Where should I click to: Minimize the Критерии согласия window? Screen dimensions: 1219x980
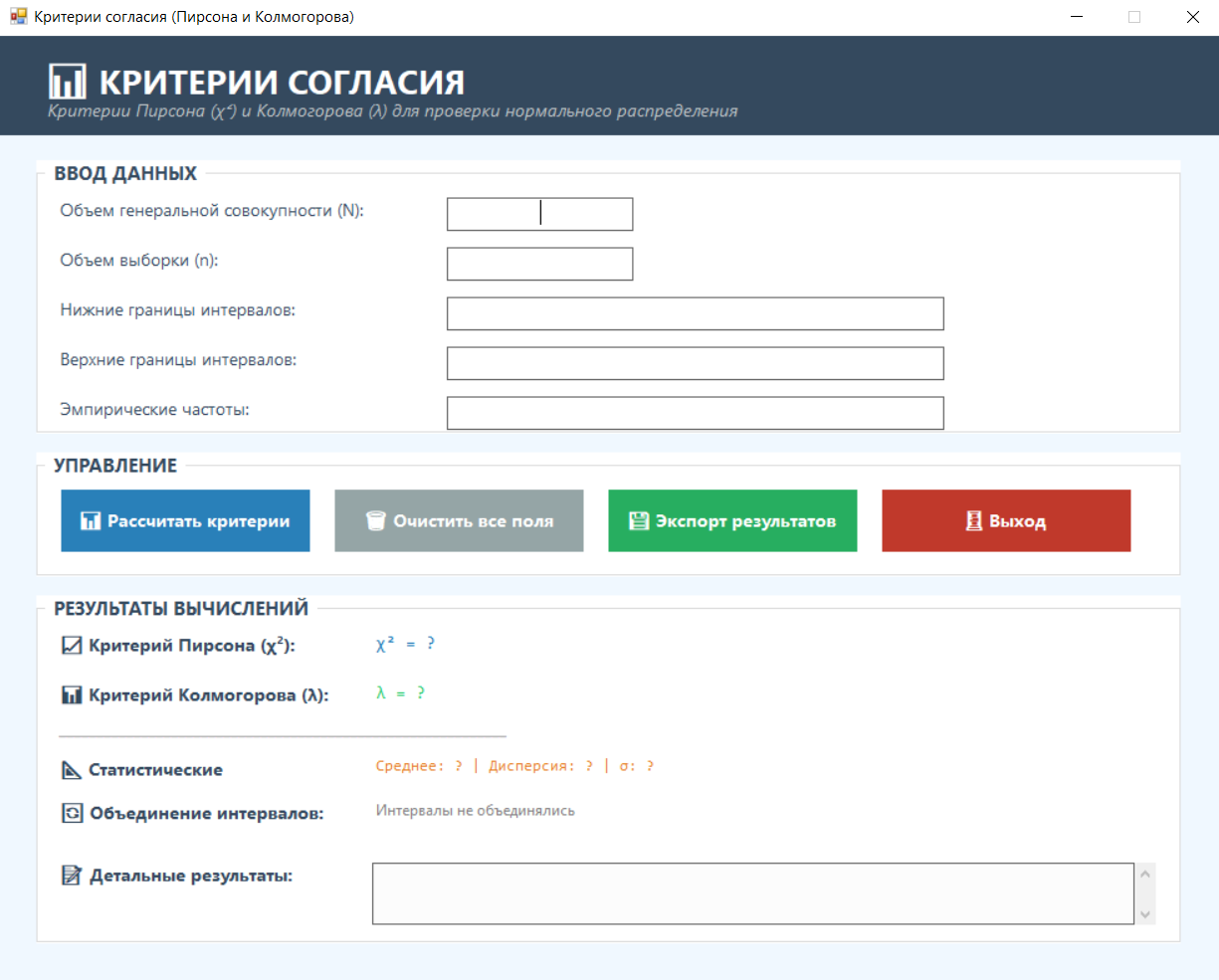[1077, 17]
